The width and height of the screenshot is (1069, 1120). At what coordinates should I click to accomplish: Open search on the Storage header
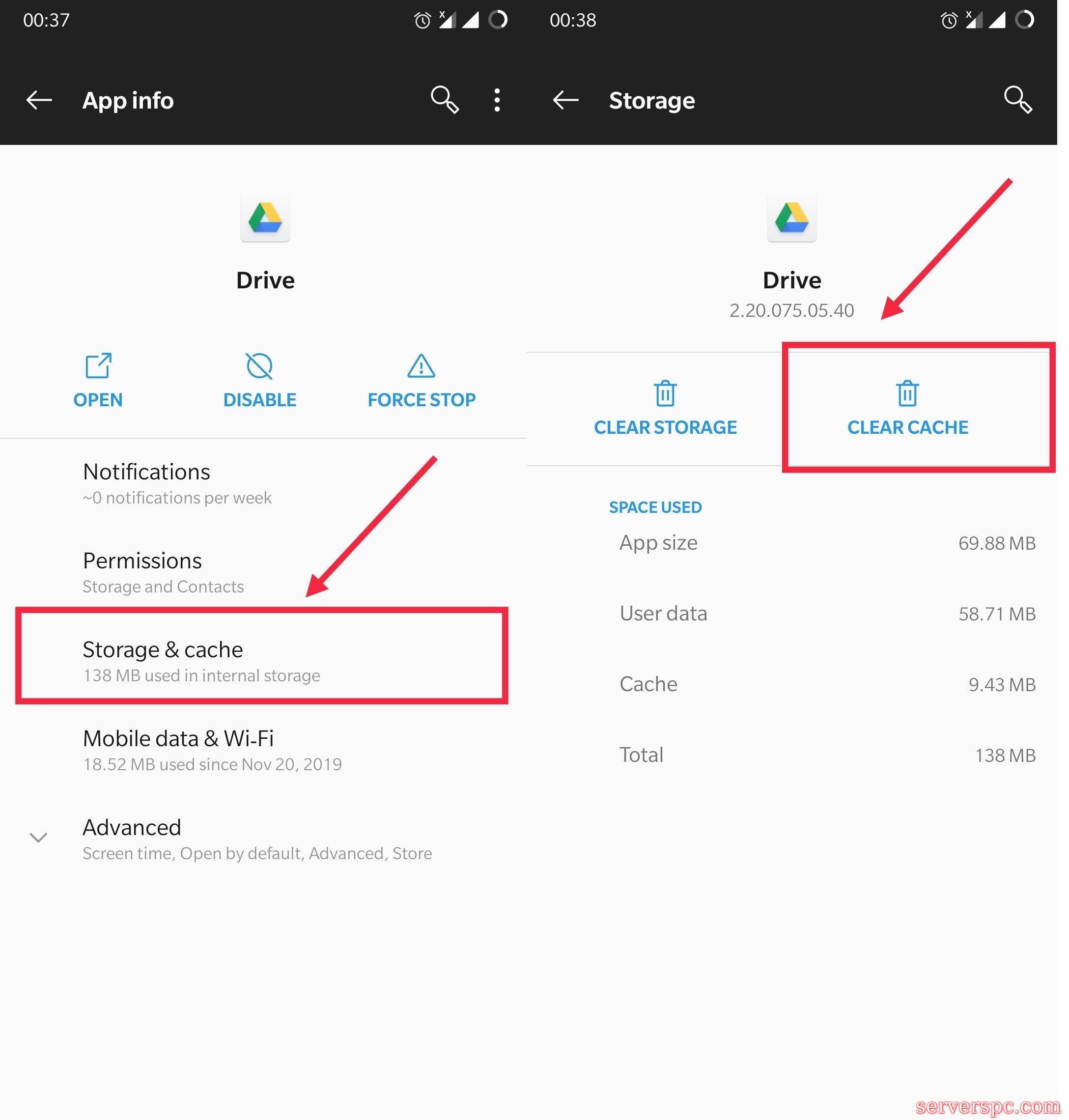1017,100
